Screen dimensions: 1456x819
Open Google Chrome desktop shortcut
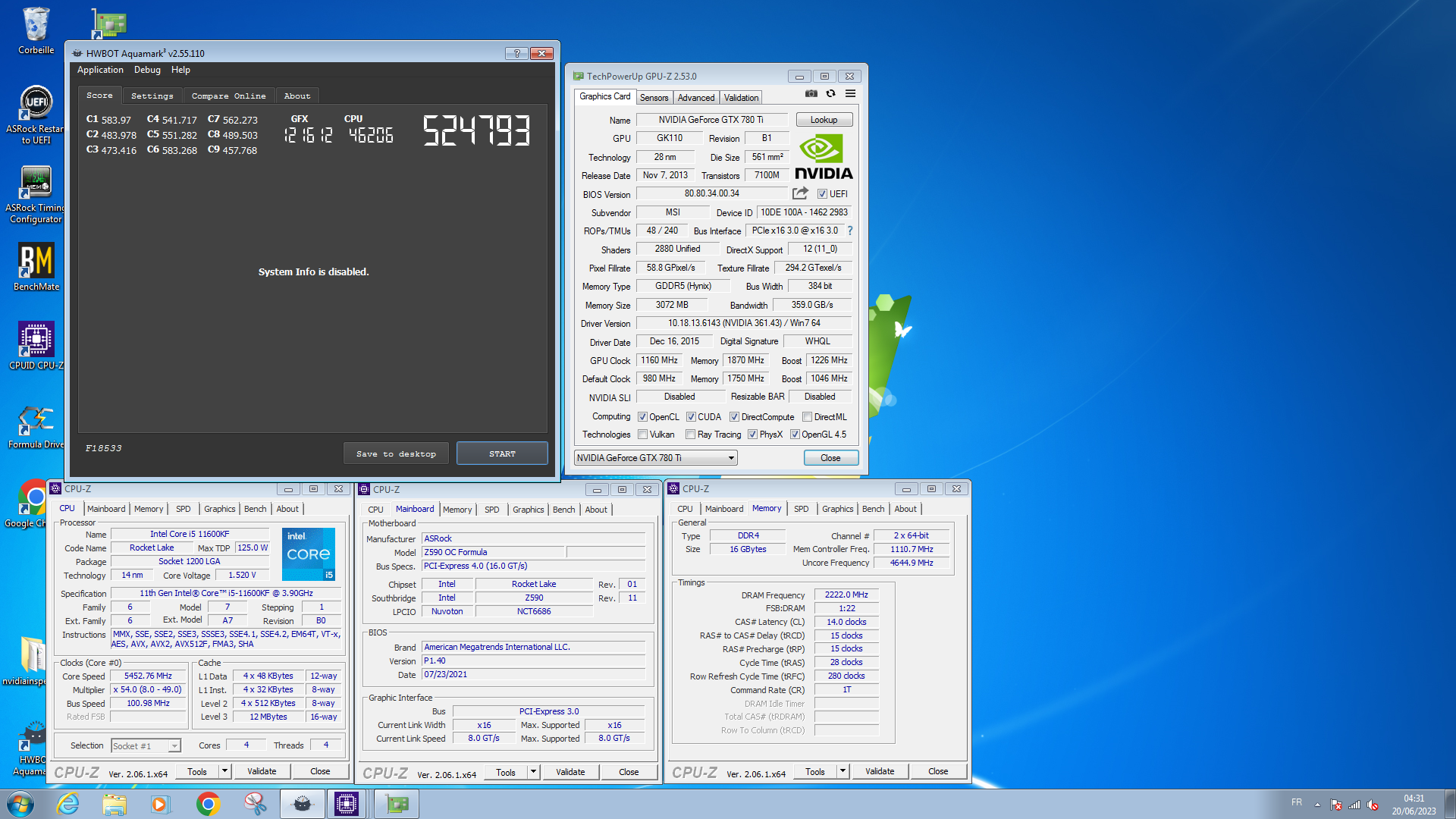30,504
